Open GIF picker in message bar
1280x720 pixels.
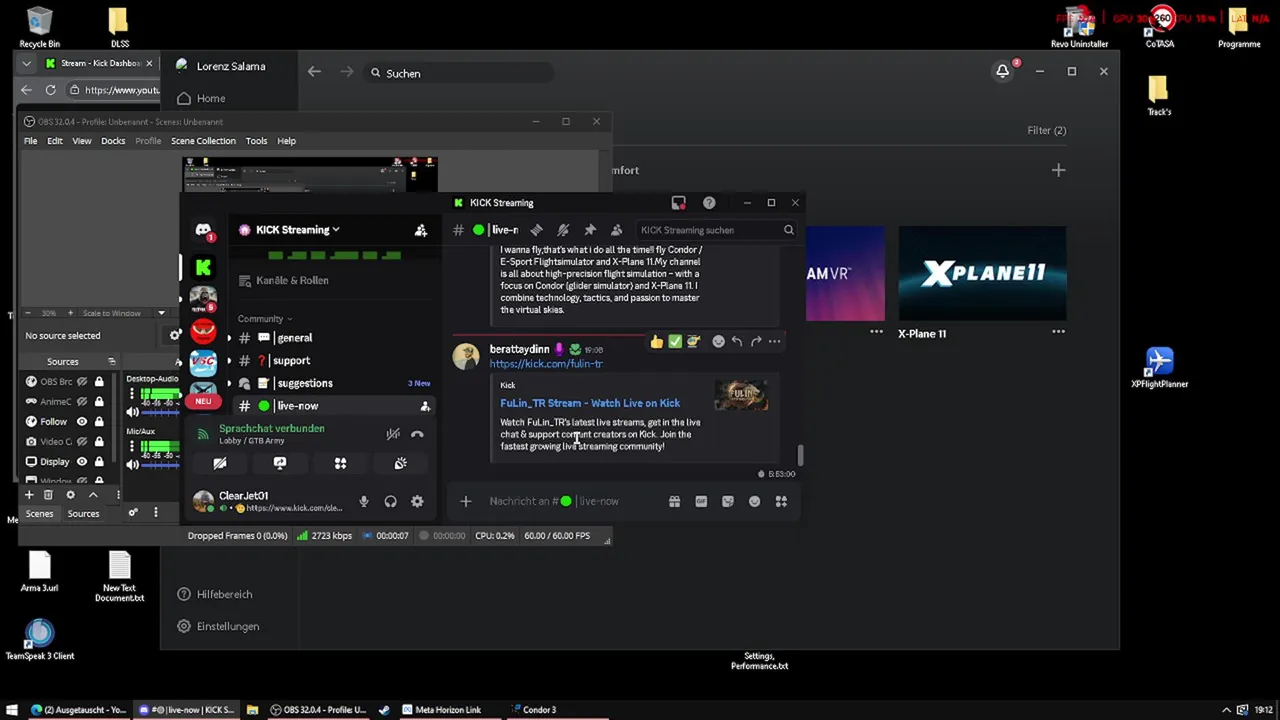[701, 501]
